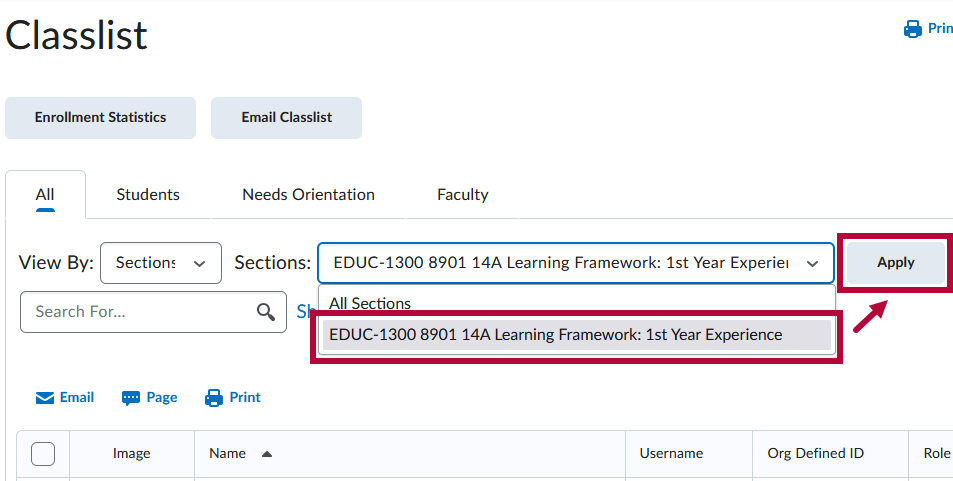Screen dimensions: 953x481
Task: Click the Name column sort arrow
Action: (266, 454)
